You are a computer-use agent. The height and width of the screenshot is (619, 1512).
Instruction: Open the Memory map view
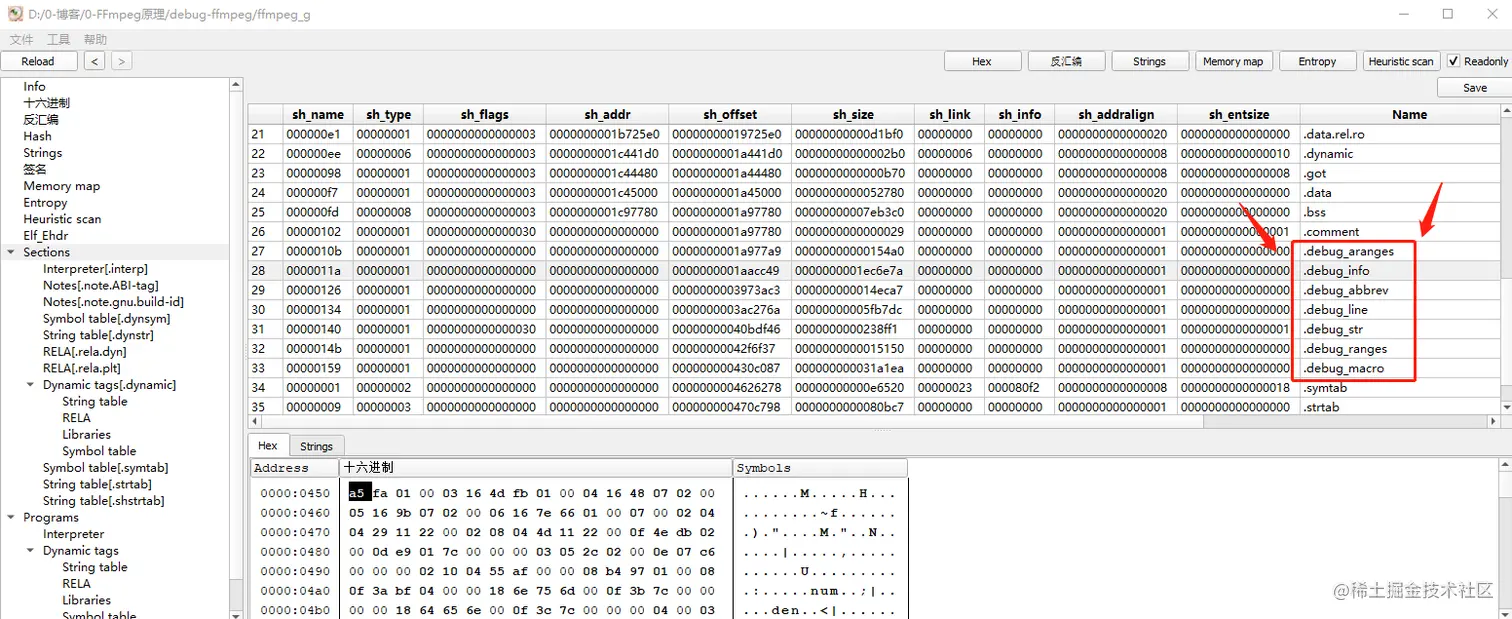coord(1233,61)
